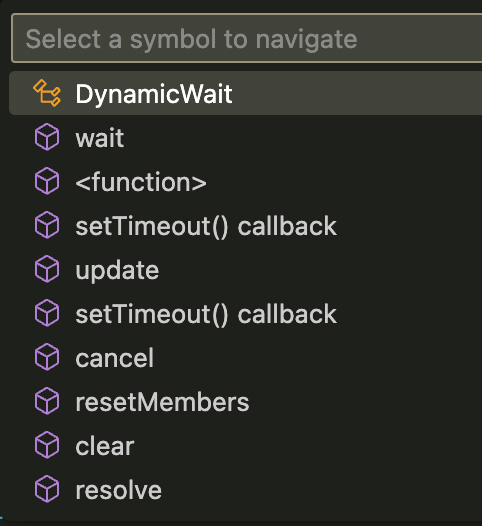Go to the update symbol
The height and width of the screenshot is (526, 482).
coord(246,269)
